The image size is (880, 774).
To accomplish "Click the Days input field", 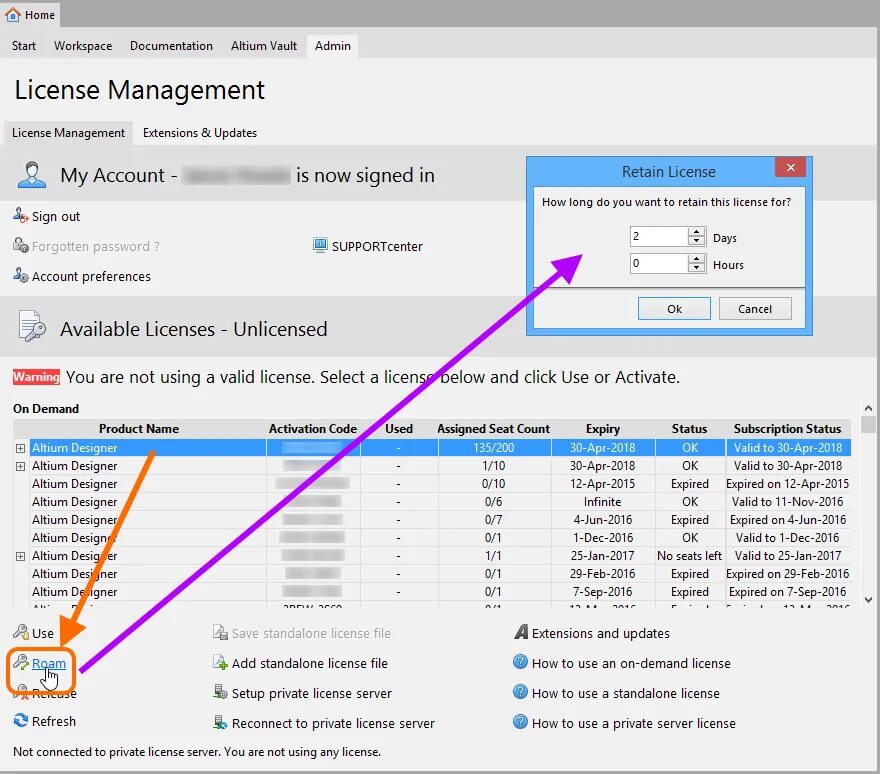I will [659, 236].
